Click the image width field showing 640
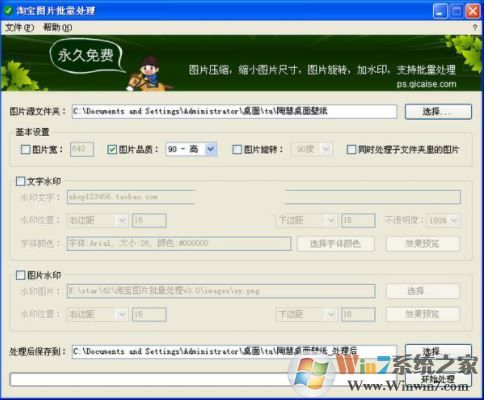The height and width of the screenshot is (400, 485). click(82, 149)
